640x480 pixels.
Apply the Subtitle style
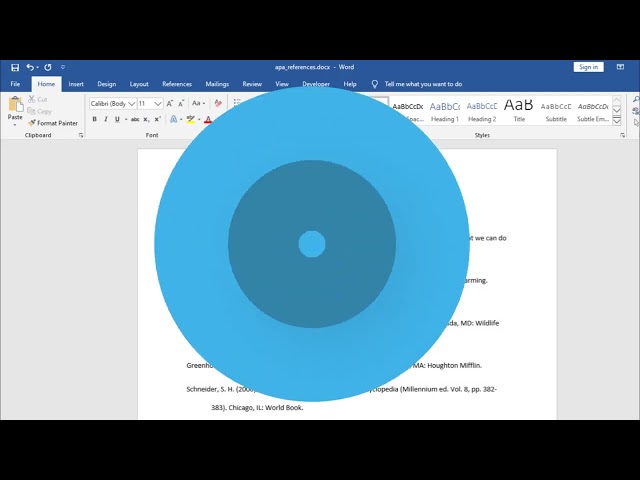[x=556, y=111]
